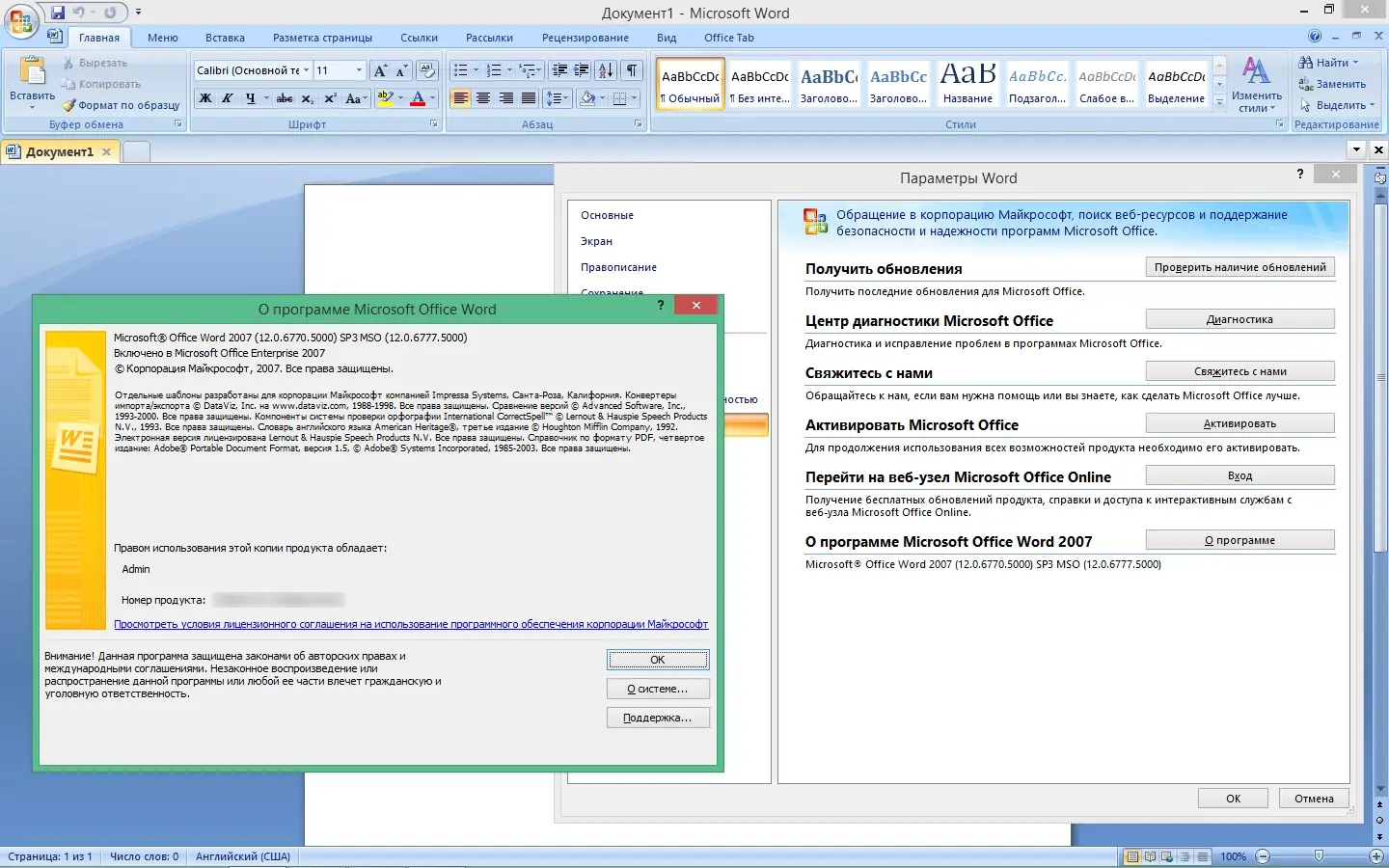Increase paragraph indent
This screenshot has height=868, width=1389.
tap(582, 70)
